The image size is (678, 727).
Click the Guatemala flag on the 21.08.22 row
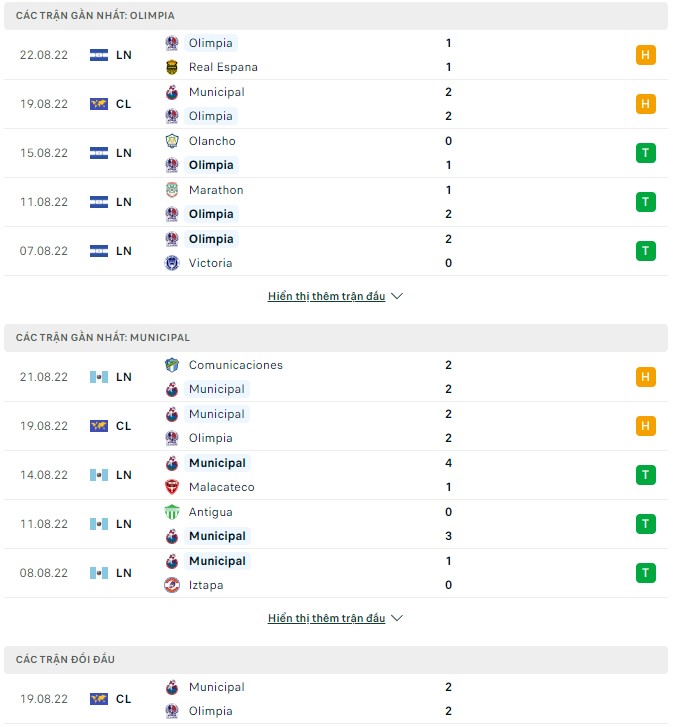click(98, 377)
